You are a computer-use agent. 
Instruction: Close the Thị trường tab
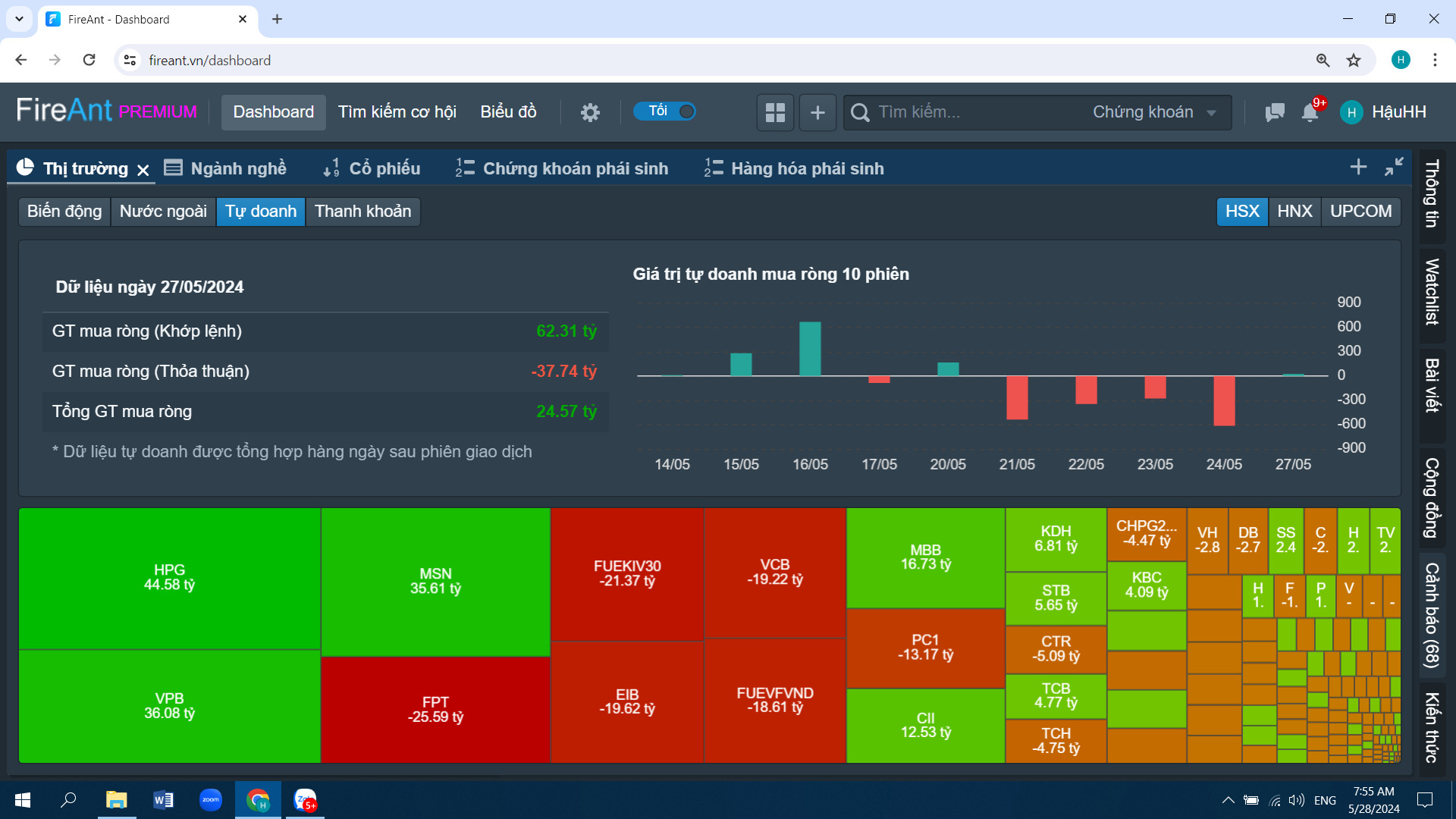143,170
